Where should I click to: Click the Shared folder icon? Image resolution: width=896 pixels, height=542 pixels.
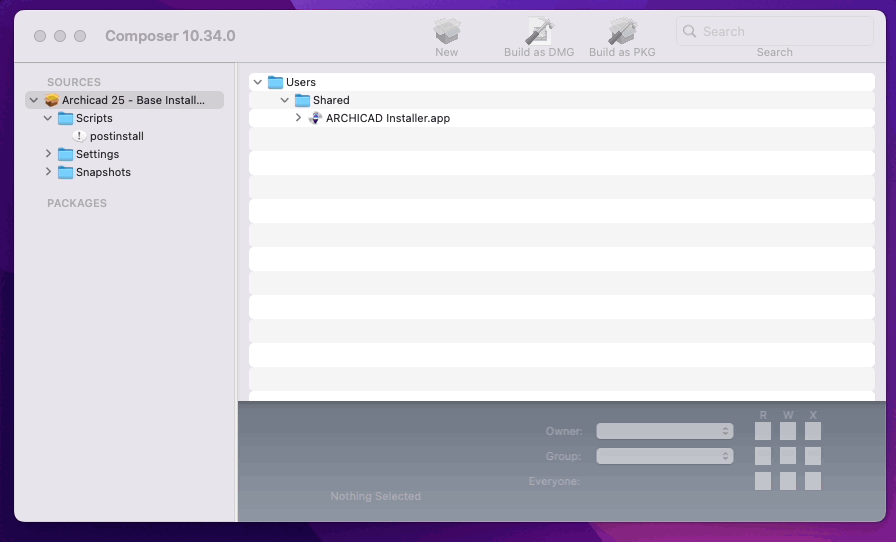coord(302,100)
